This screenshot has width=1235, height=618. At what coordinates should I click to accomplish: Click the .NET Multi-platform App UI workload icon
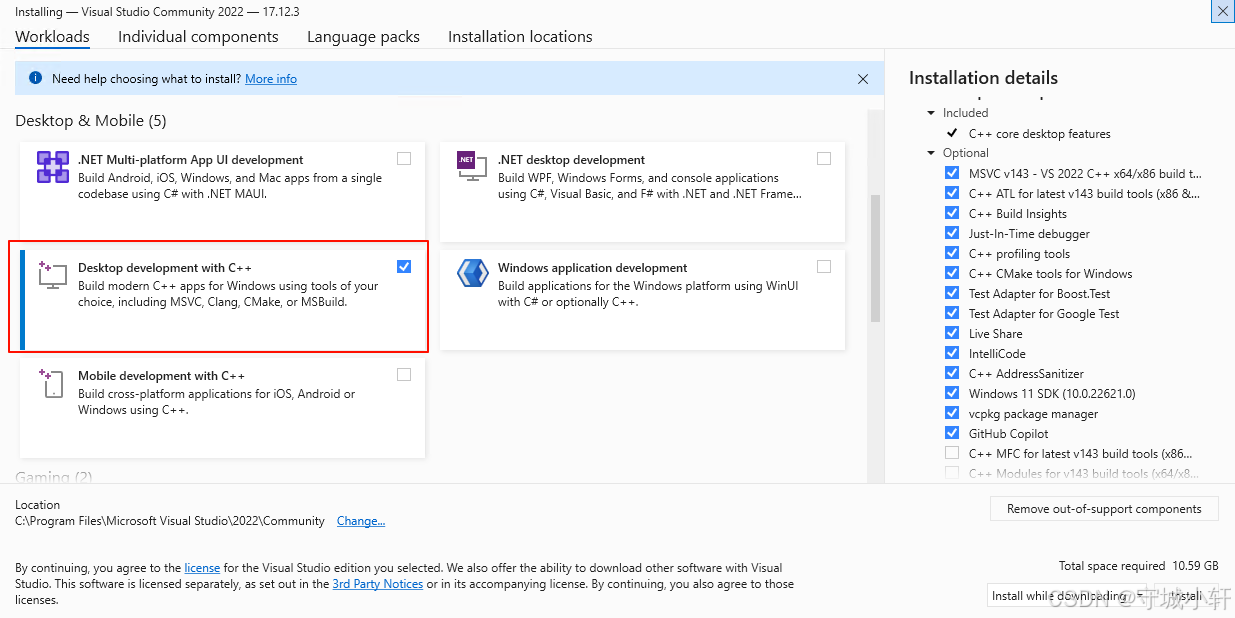53,167
